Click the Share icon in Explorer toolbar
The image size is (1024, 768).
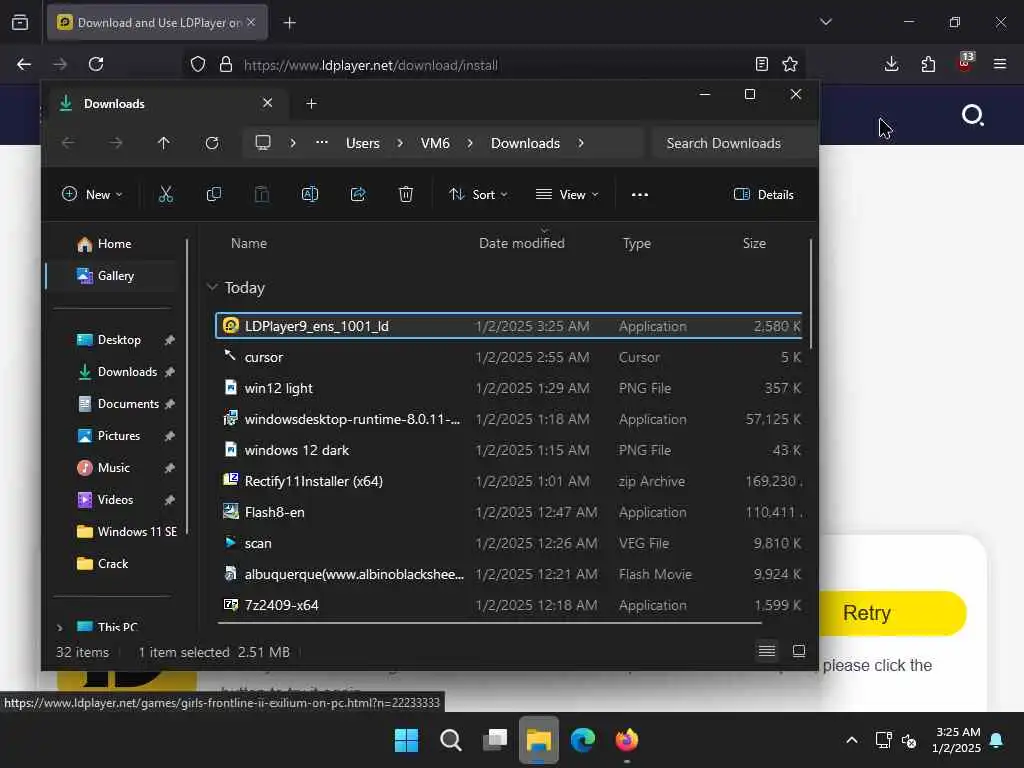coord(358,195)
